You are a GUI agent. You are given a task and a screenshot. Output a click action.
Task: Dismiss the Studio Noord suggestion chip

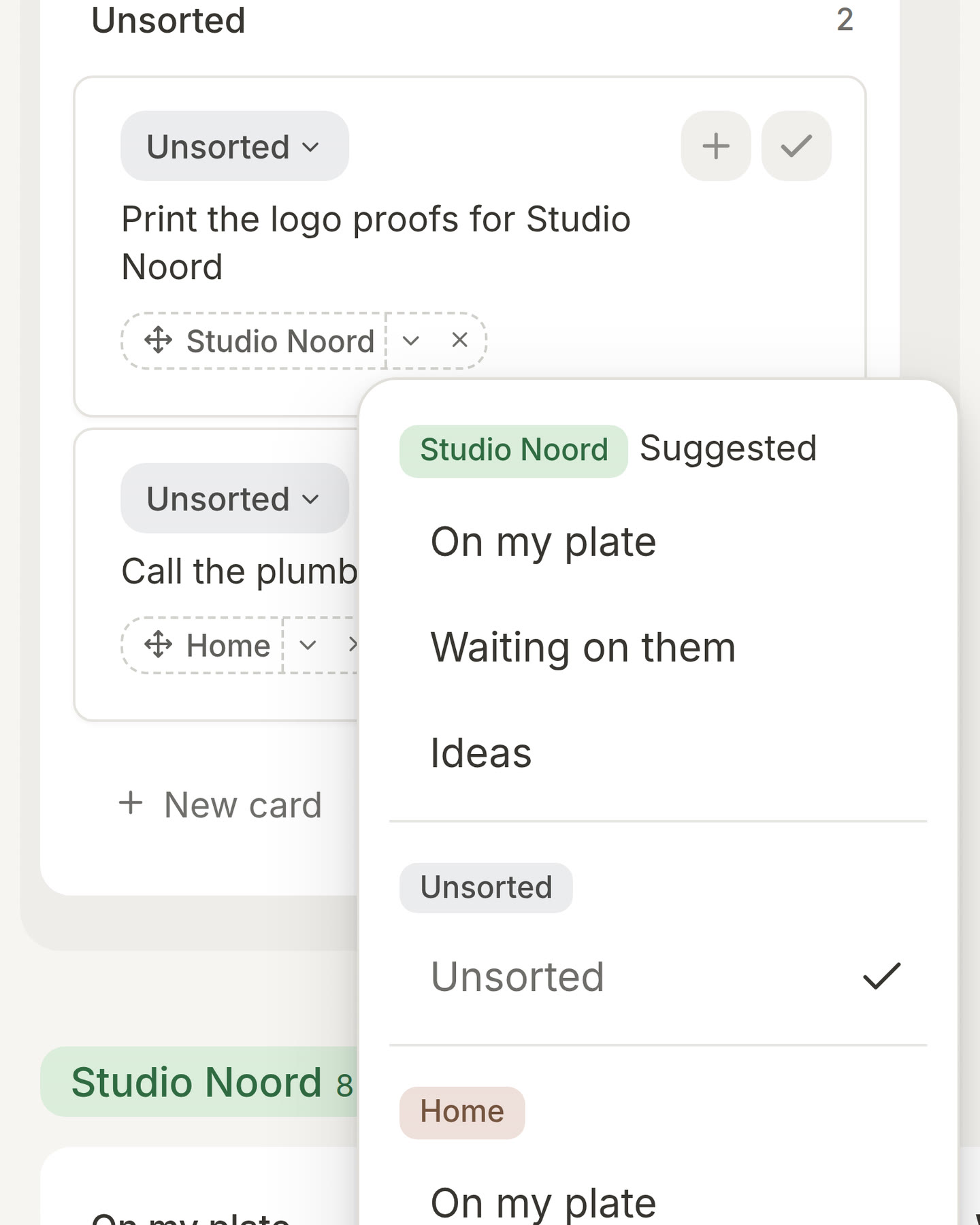click(x=460, y=340)
